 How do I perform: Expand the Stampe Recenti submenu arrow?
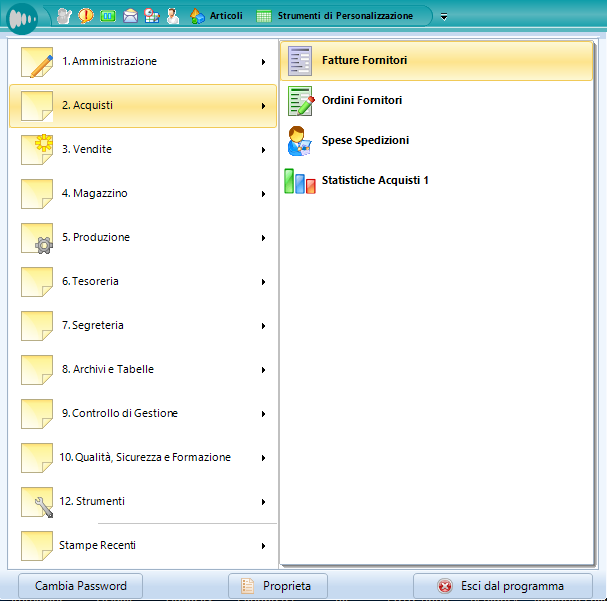point(263,546)
